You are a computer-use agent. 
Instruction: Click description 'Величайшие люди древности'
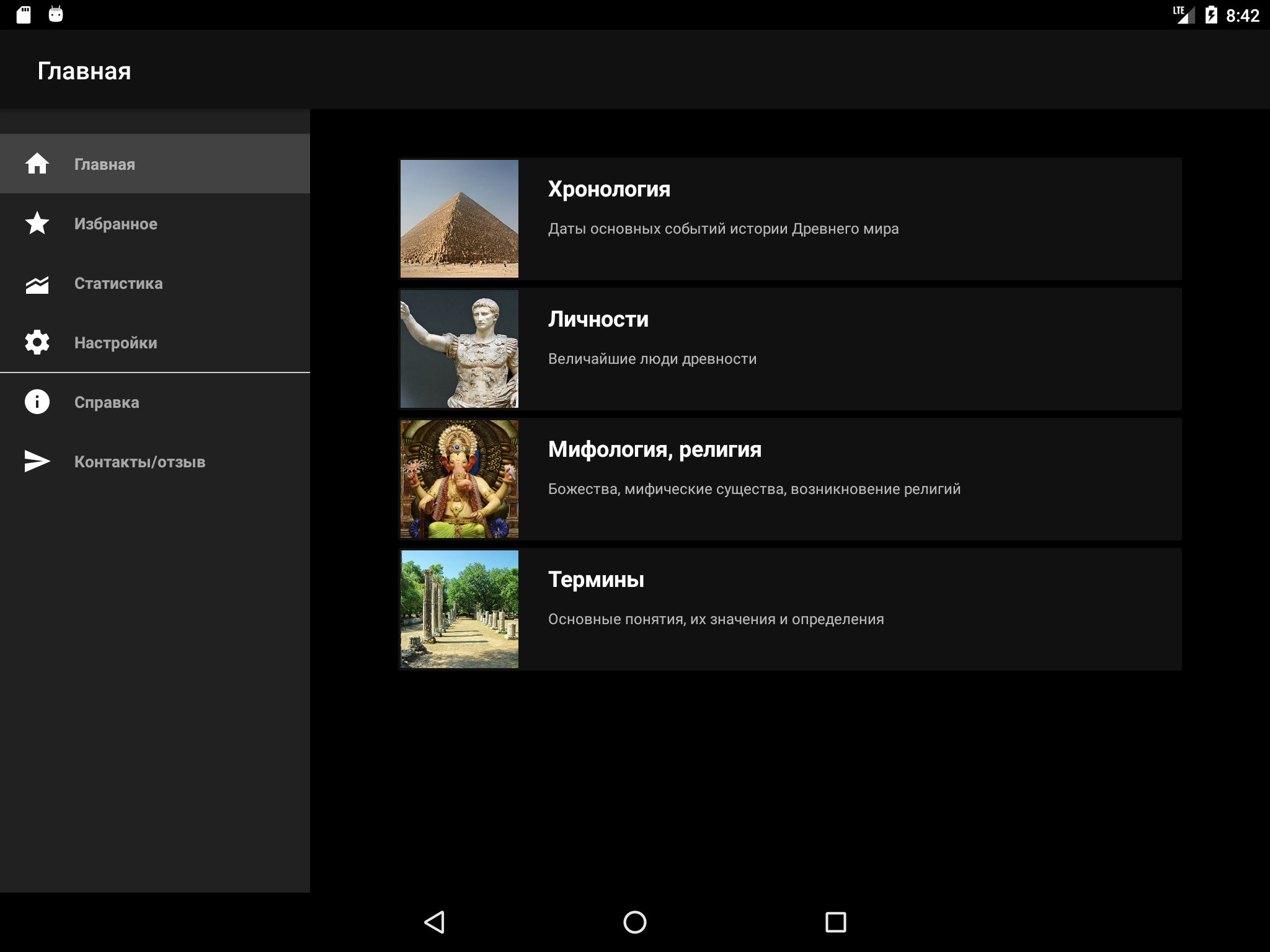652,359
